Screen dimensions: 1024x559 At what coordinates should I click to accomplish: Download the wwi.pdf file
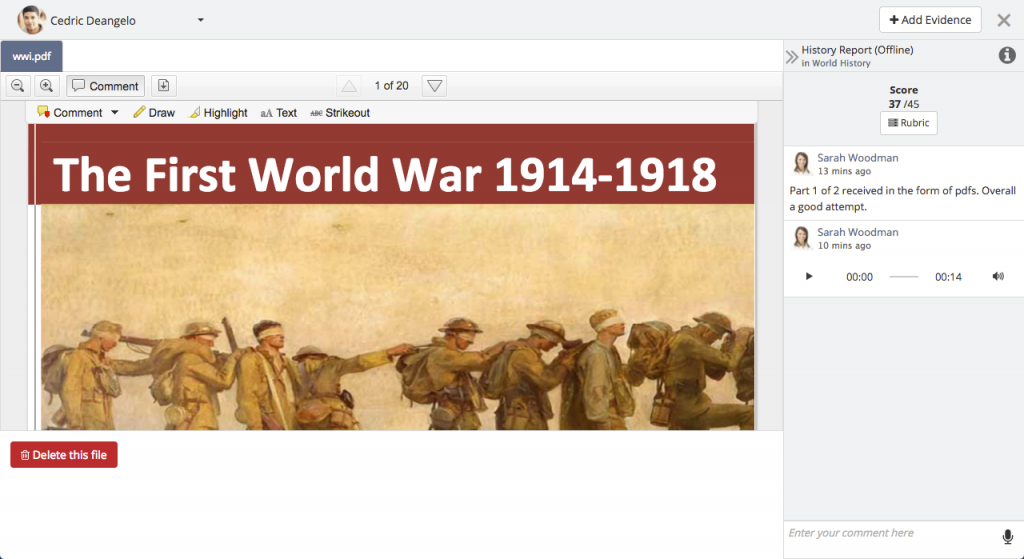164,86
